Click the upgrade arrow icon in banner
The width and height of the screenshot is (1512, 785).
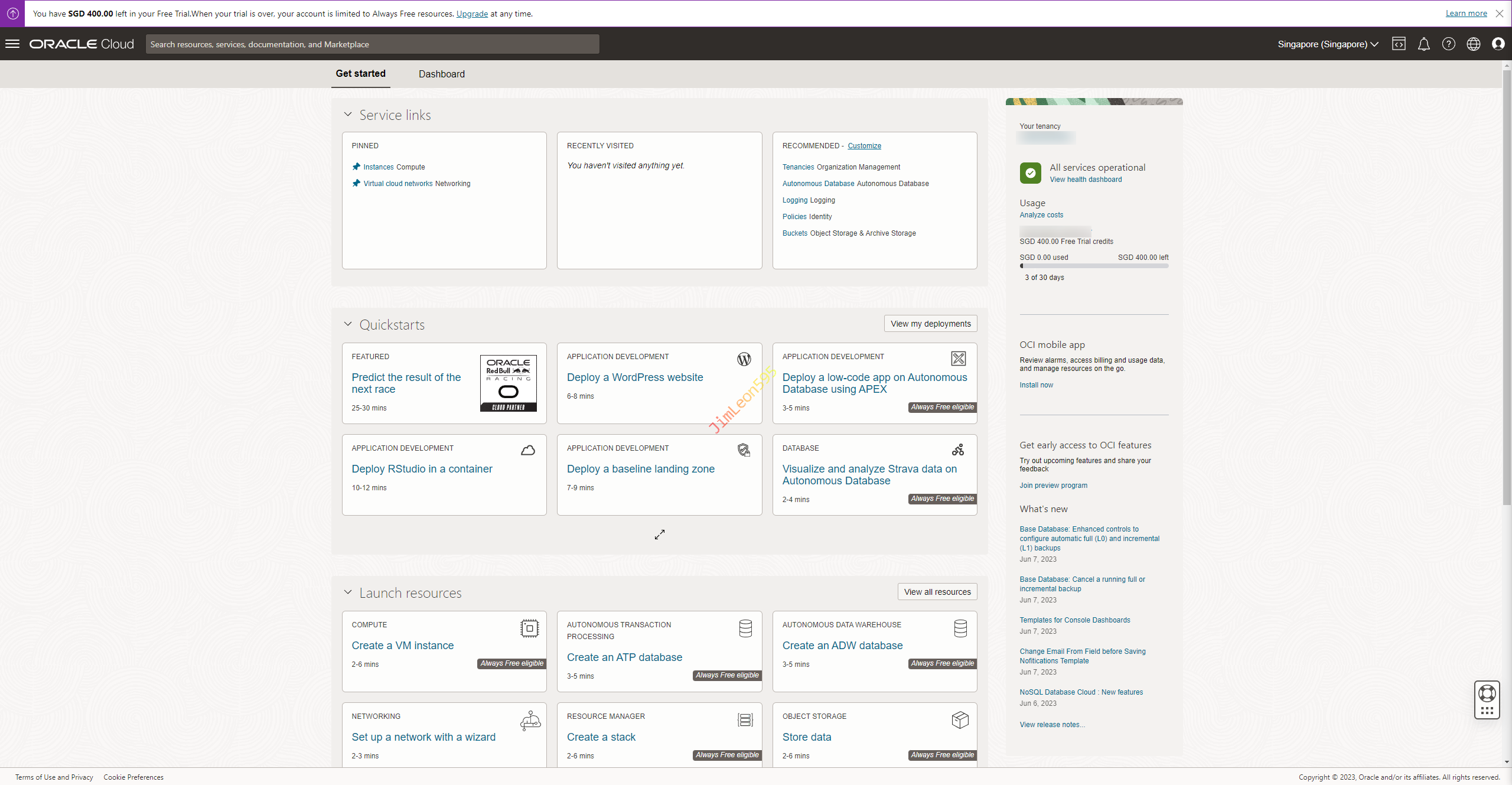(x=12, y=13)
